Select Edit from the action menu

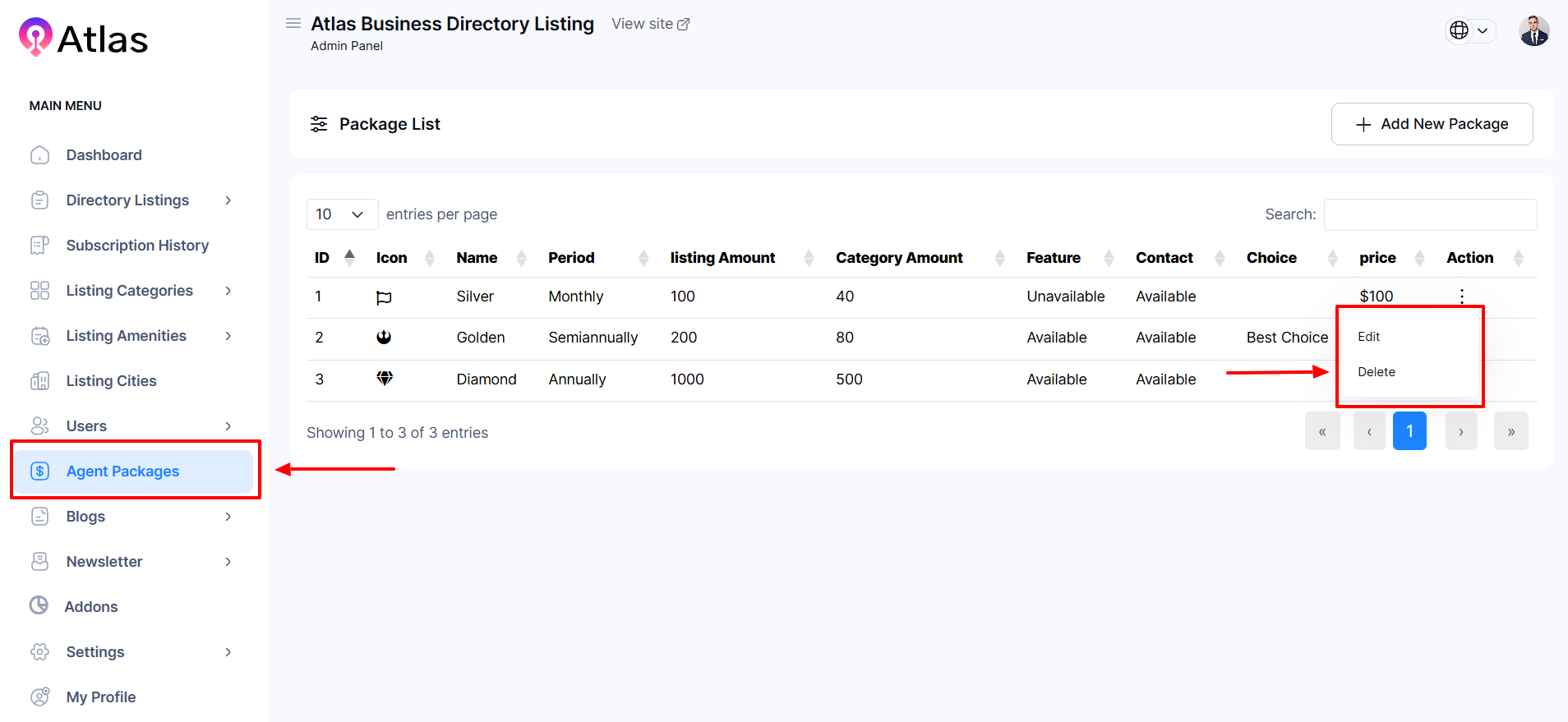[1368, 337]
